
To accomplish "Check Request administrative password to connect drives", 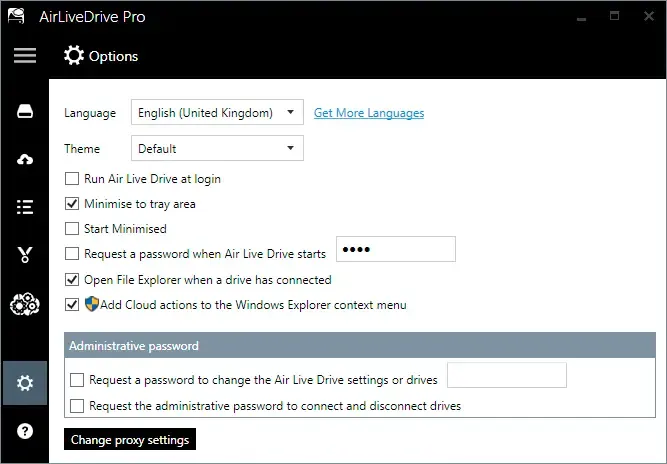I will tap(77, 406).
